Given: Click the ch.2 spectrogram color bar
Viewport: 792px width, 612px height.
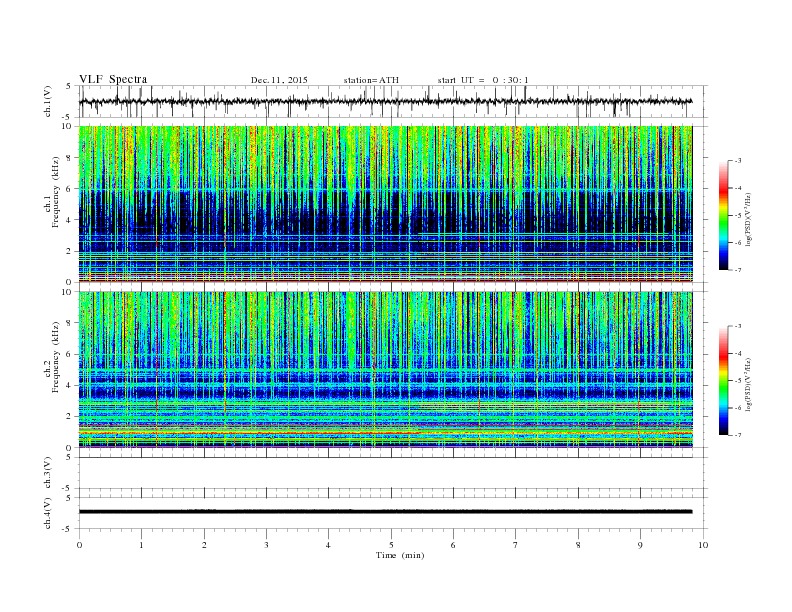Looking at the screenshot, I should tap(723, 380).
